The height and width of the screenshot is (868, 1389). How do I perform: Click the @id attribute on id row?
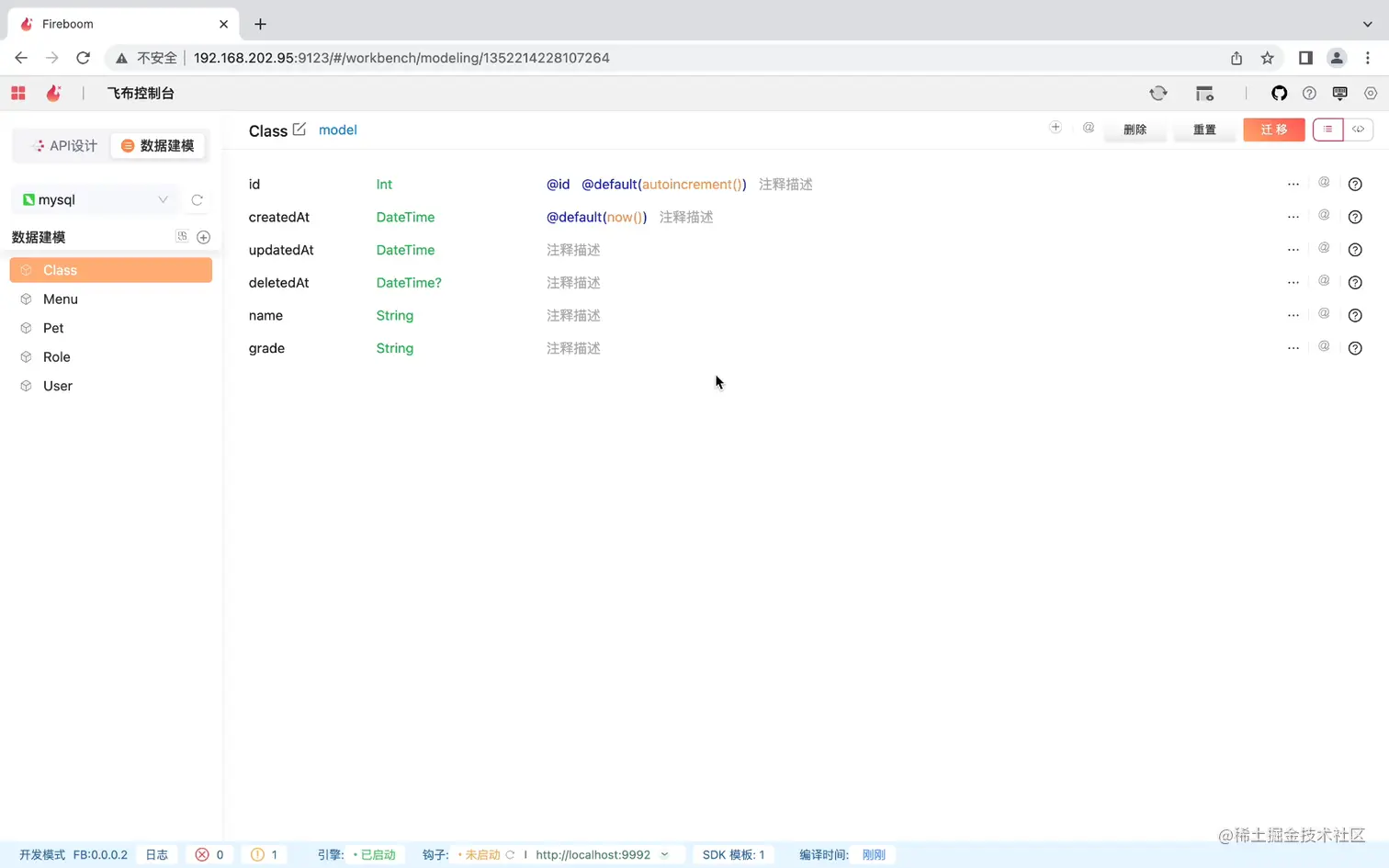[559, 184]
